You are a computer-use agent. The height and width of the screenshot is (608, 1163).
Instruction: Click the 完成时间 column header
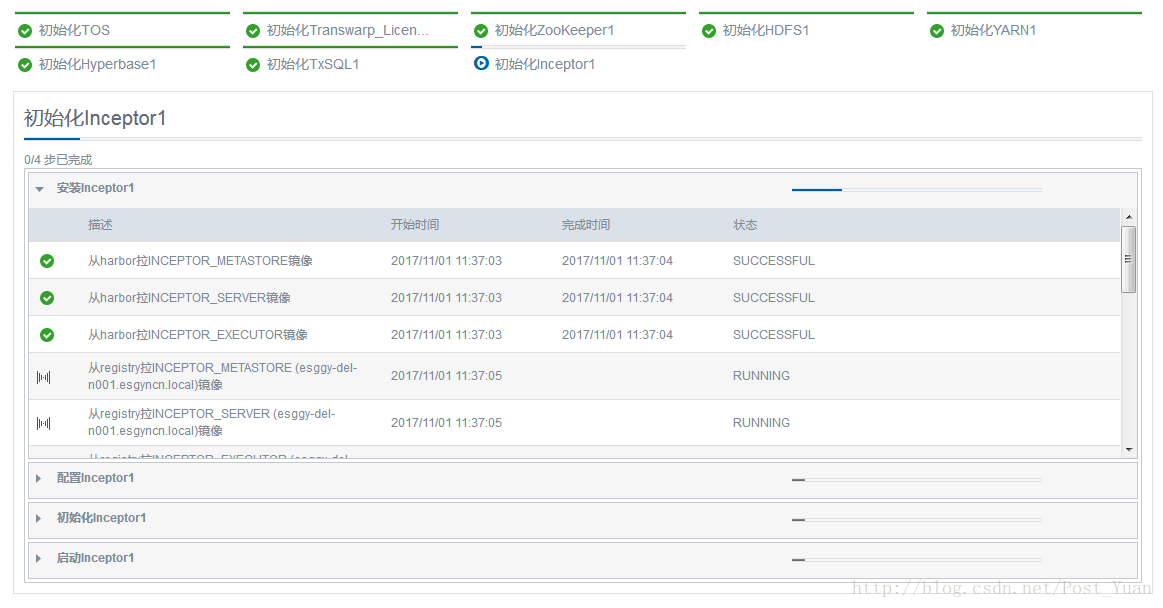pyautogui.click(x=585, y=225)
